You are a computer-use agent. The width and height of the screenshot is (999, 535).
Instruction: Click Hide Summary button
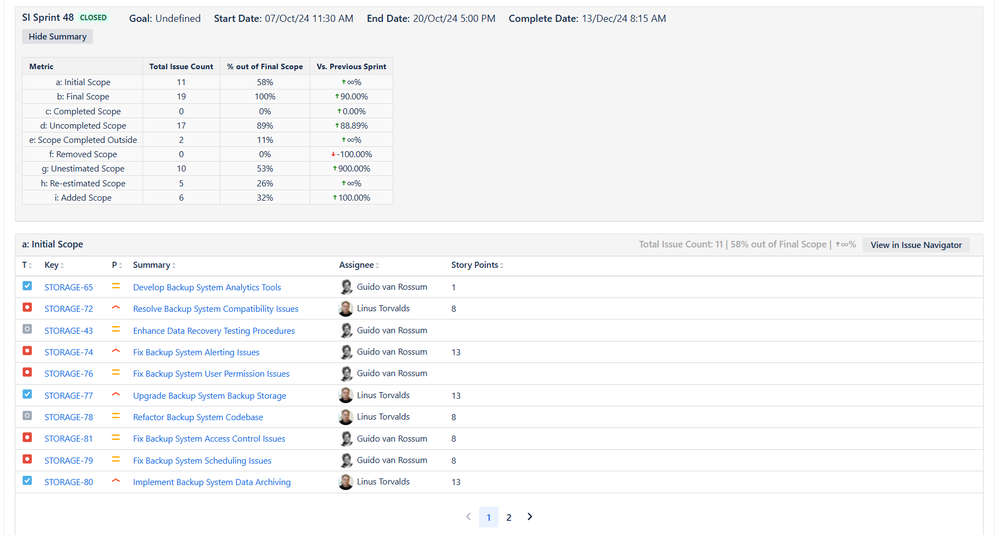[x=57, y=36]
